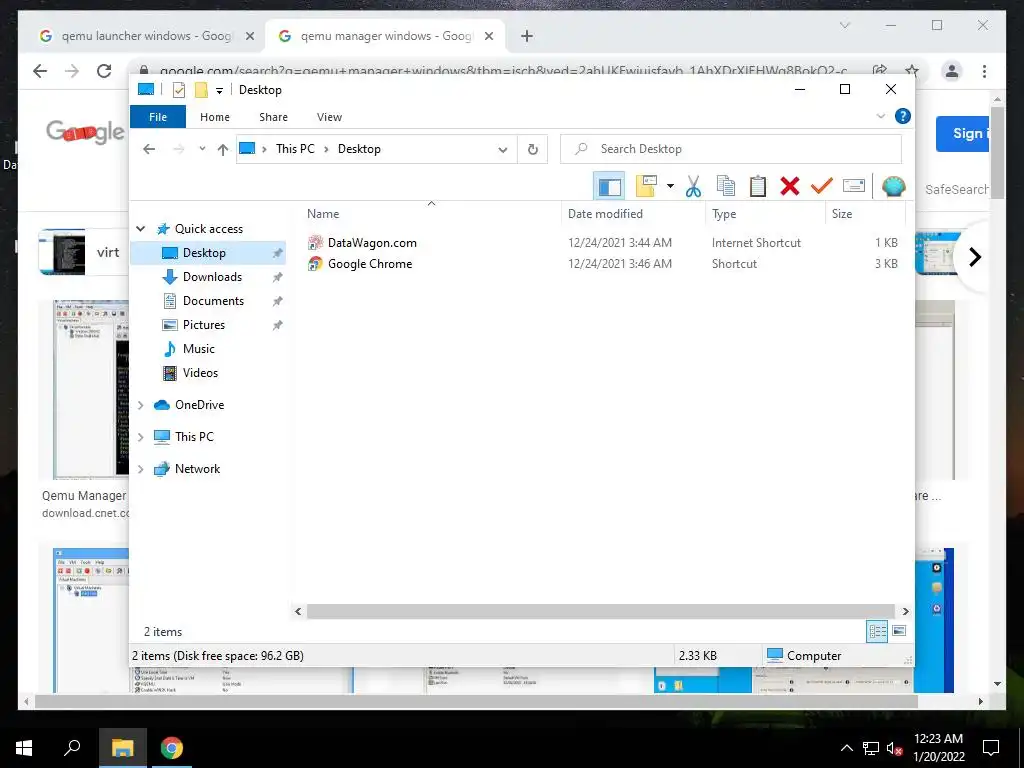Switch to Details view layout icon
Viewport: 1024px width, 768px height.
point(877,631)
